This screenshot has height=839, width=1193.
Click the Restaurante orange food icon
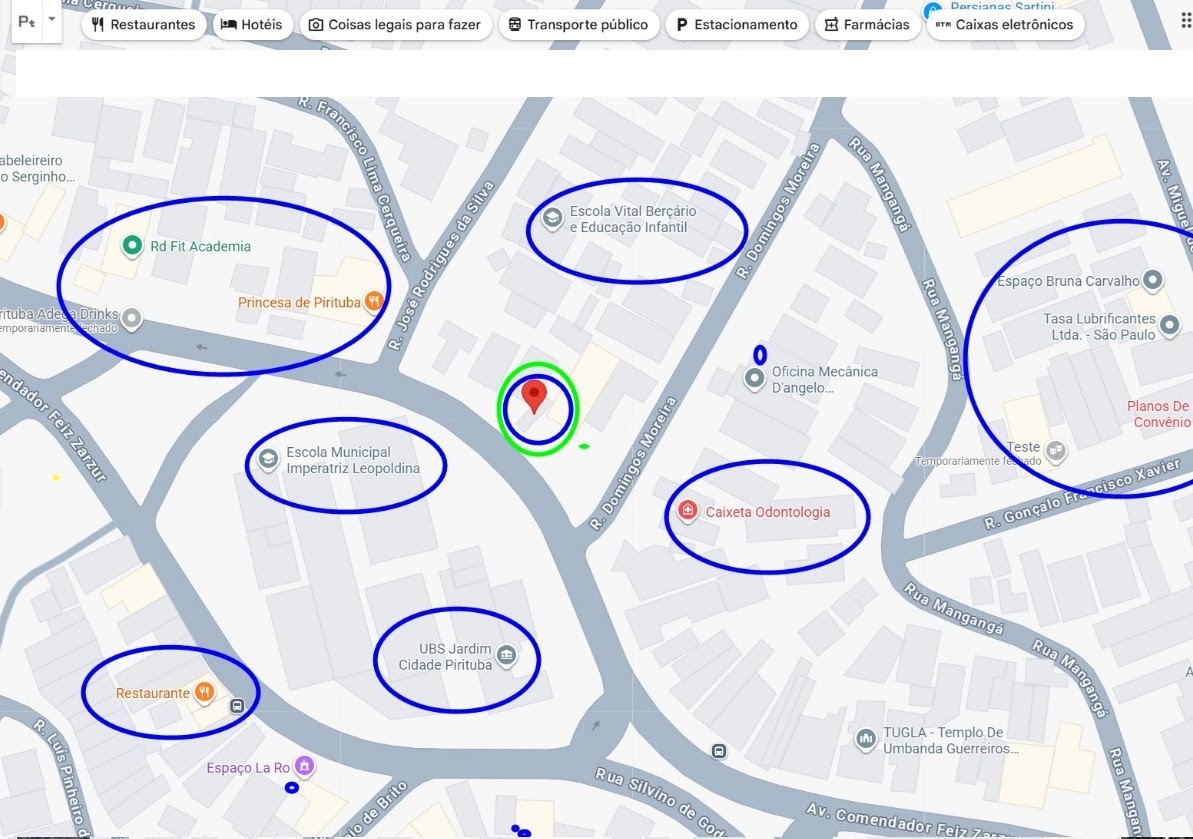click(204, 691)
